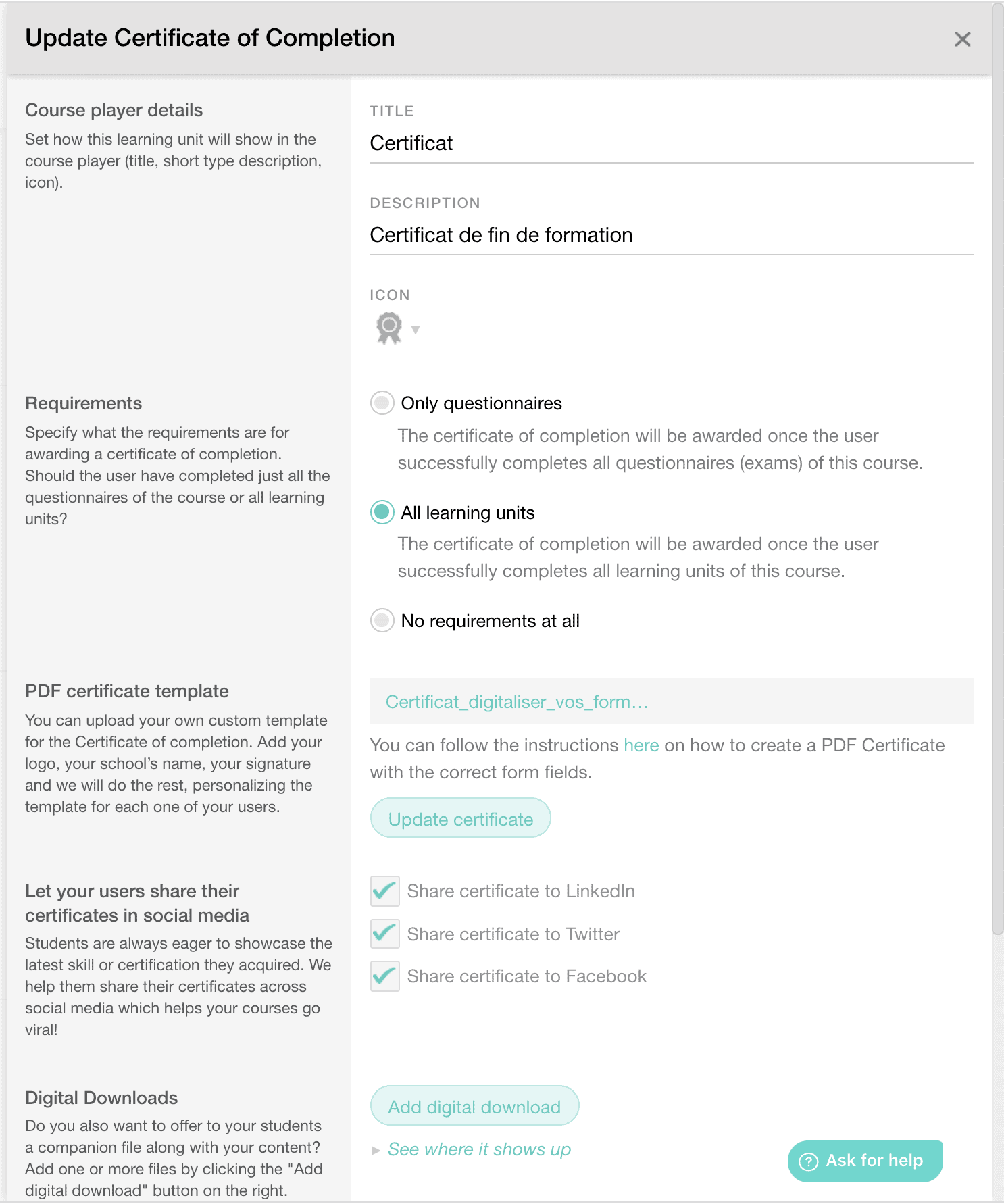The width and height of the screenshot is (1004, 1204).
Task: Click the Add digital download button
Action: 474,1106
